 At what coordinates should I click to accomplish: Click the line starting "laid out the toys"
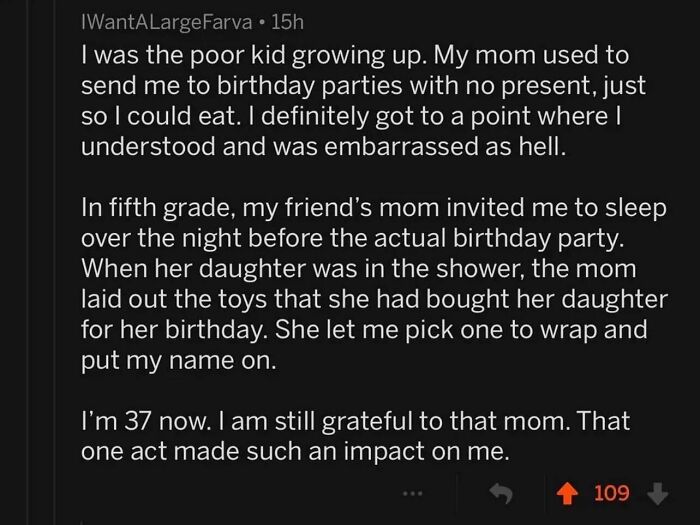click(375, 300)
